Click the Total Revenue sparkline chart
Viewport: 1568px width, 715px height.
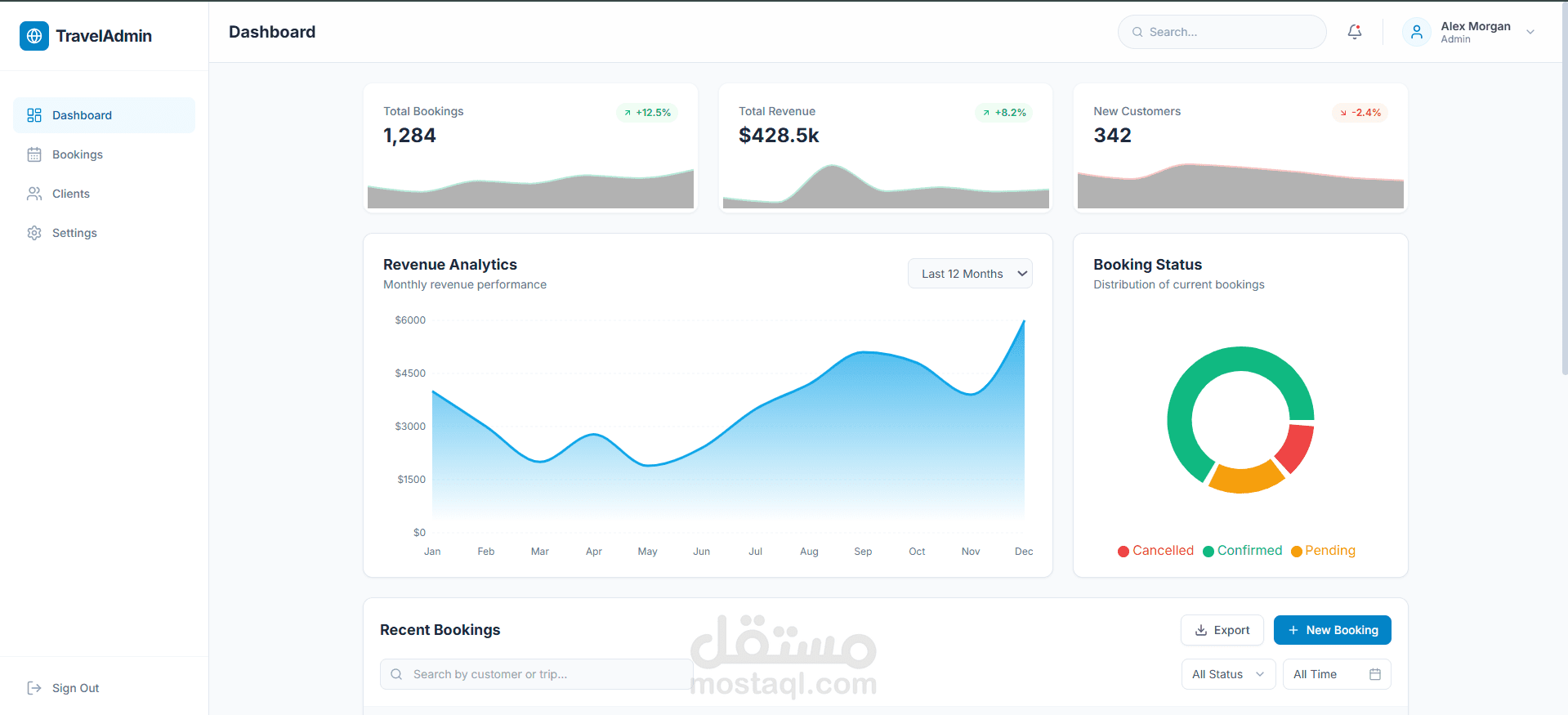tap(886, 188)
